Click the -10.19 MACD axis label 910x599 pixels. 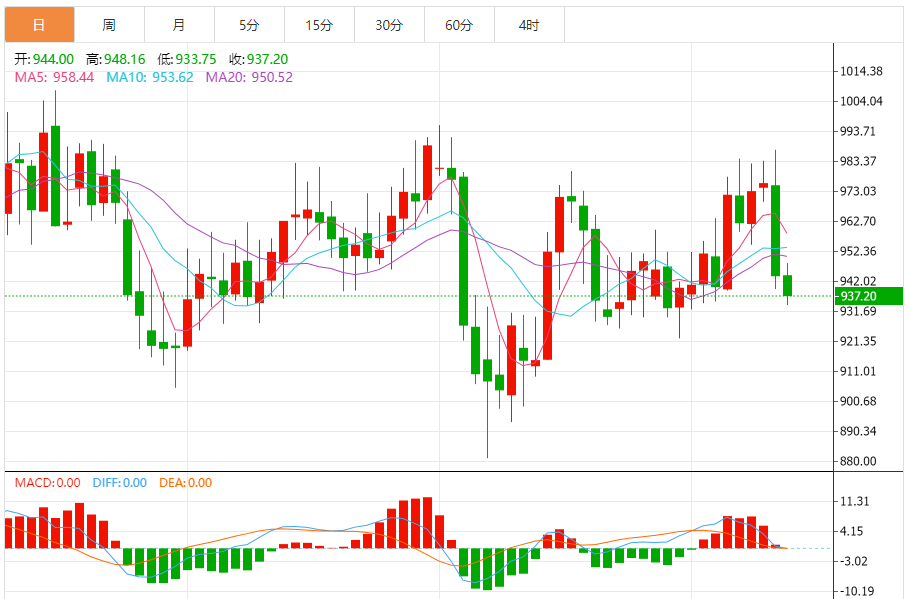click(857, 591)
